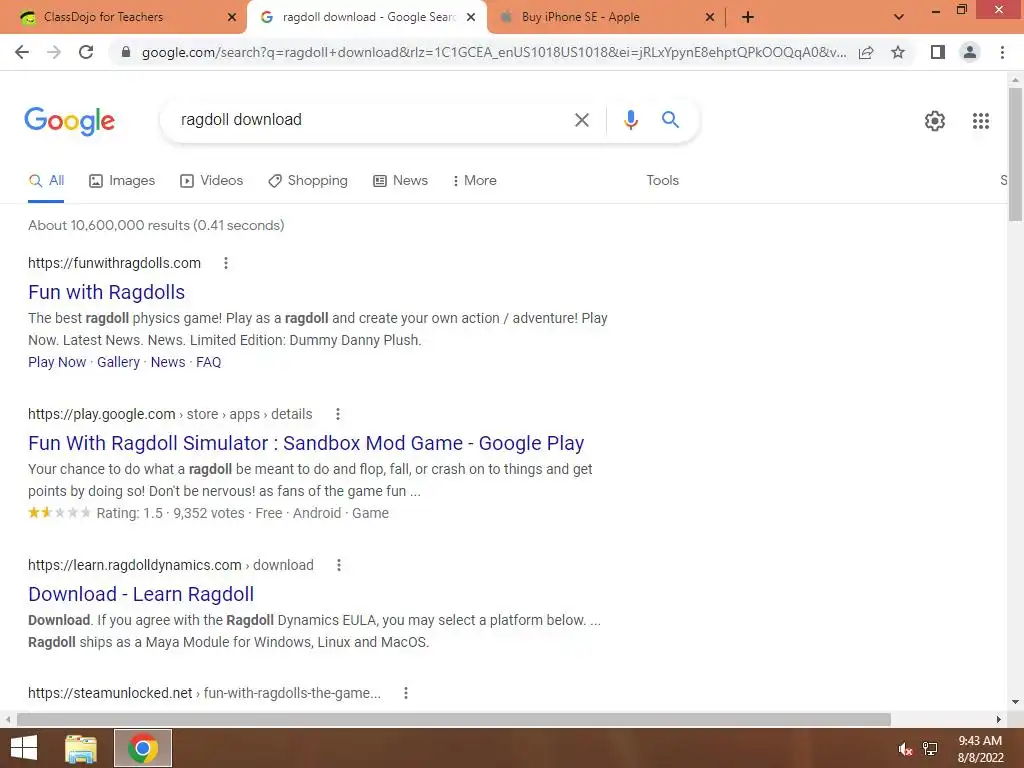Open a new tab with the plus button
This screenshot has width=1024, height=768.
(748, 17)
